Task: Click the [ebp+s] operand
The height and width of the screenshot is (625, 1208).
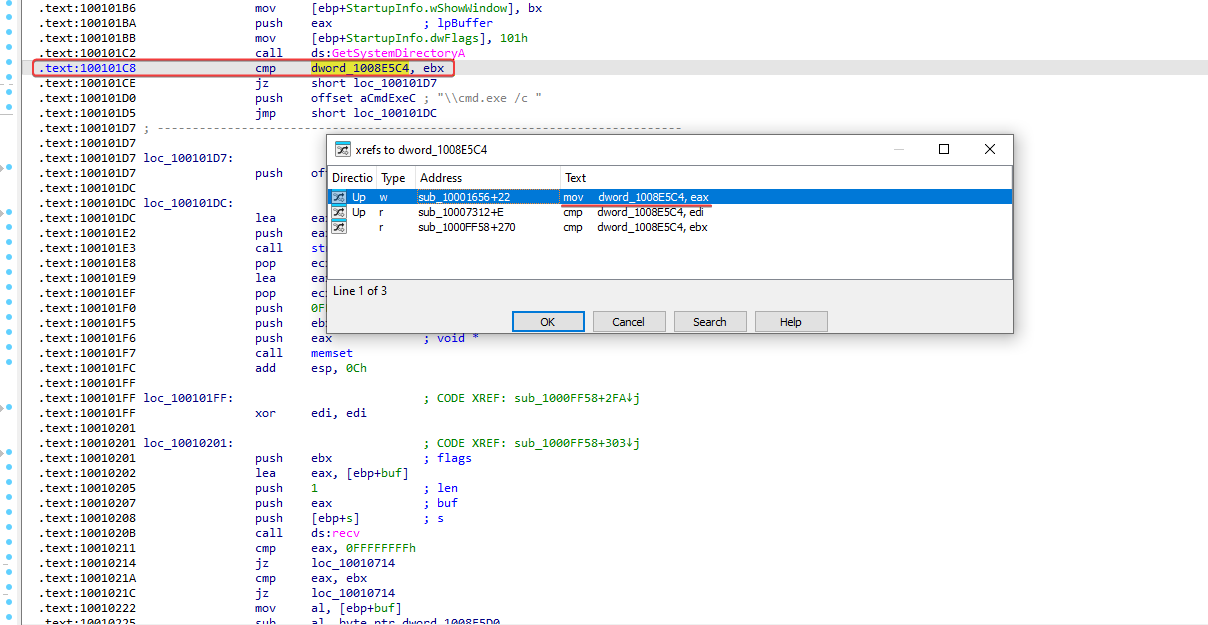Action: coord(335,518)
